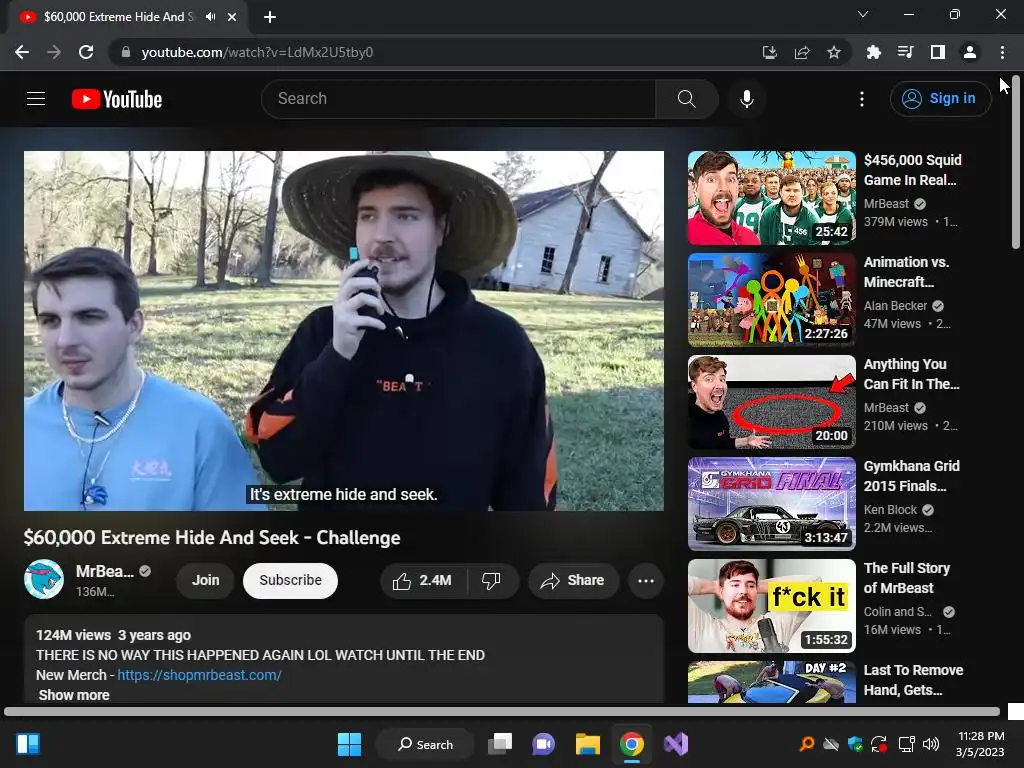The image size is (1024, 768).
Task: Bookmark this page with star
Action: coord(833,52)
